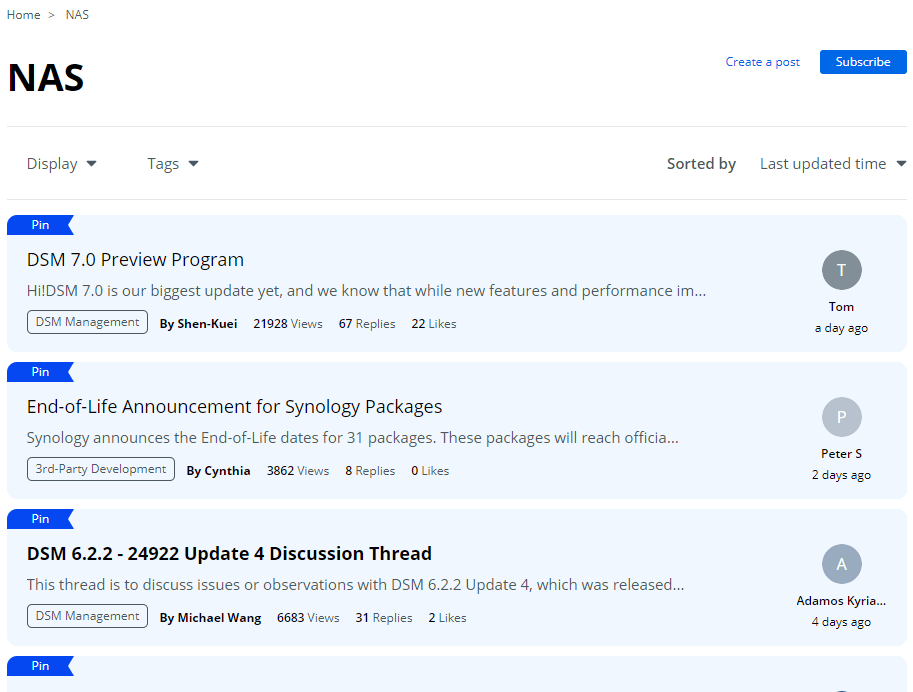
Task: Open End-of-Life Announcement for Synology Packages post
Action: 234,406
